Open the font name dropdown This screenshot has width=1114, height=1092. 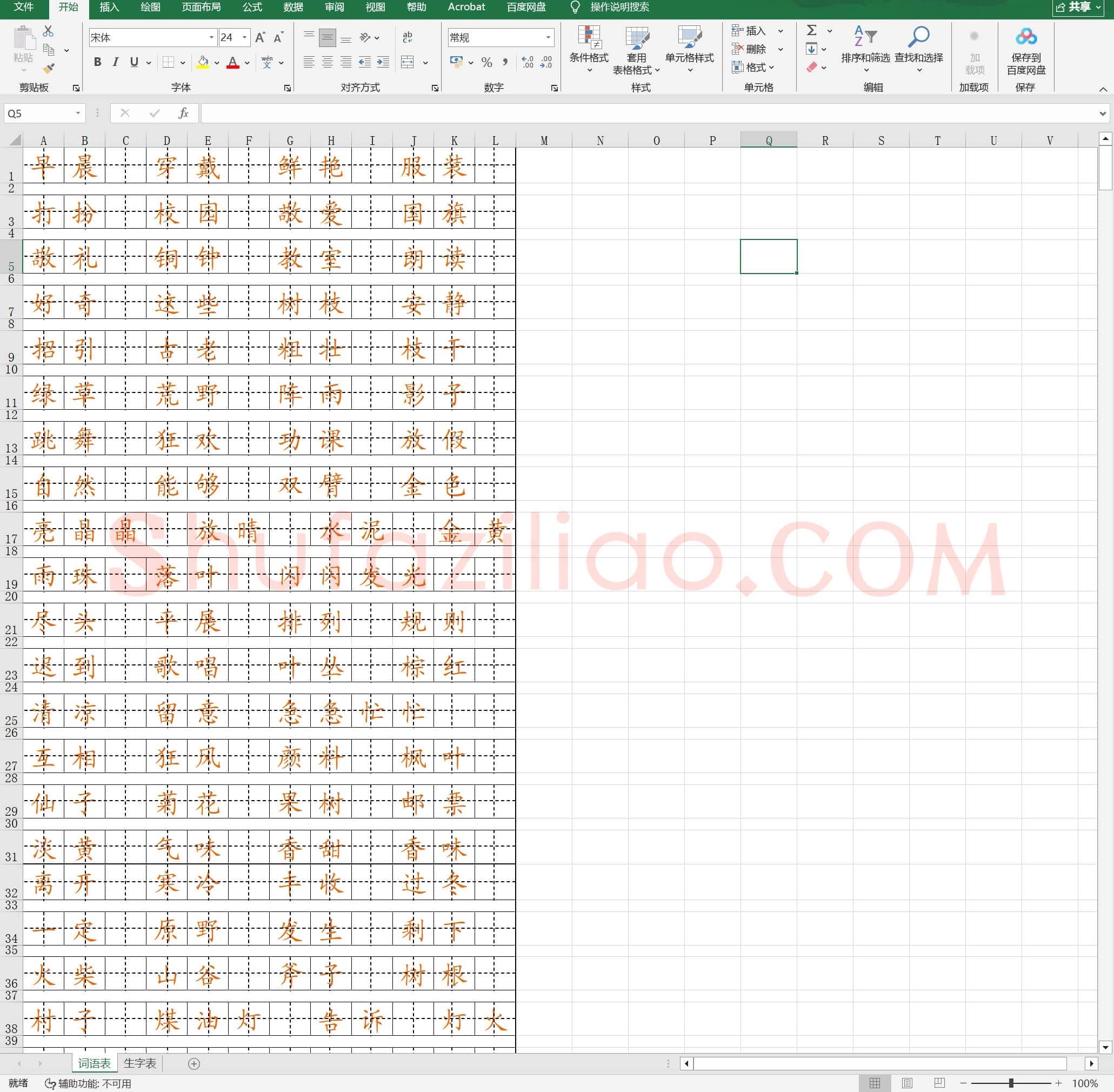click(211, 38)
